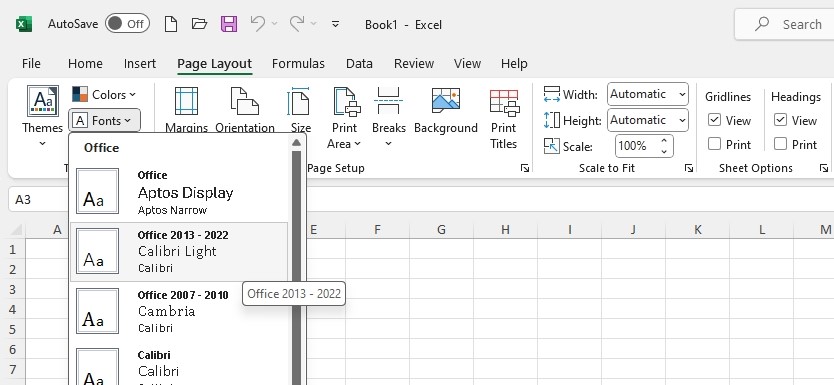
Task: Switch to the Home tab
Action: (x=85, y=63)
